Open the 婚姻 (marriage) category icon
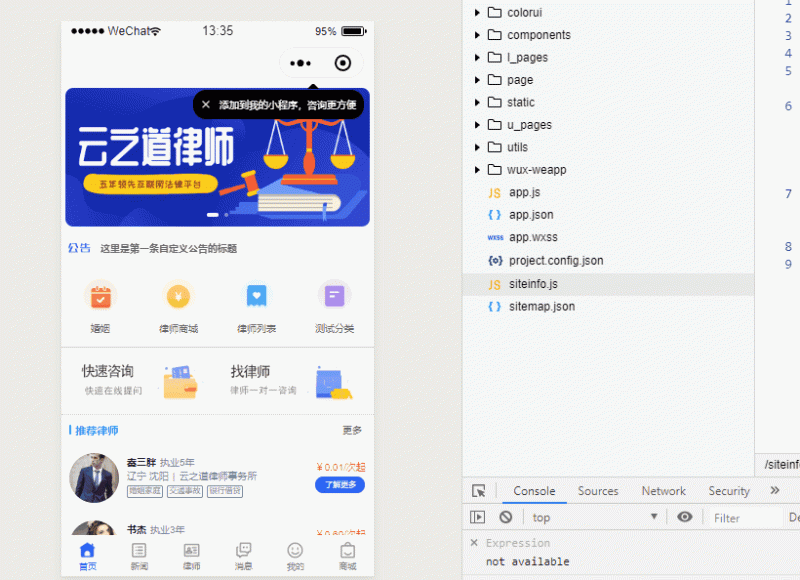Viewport: 800px width, 580px height. (x=100, y=297)
